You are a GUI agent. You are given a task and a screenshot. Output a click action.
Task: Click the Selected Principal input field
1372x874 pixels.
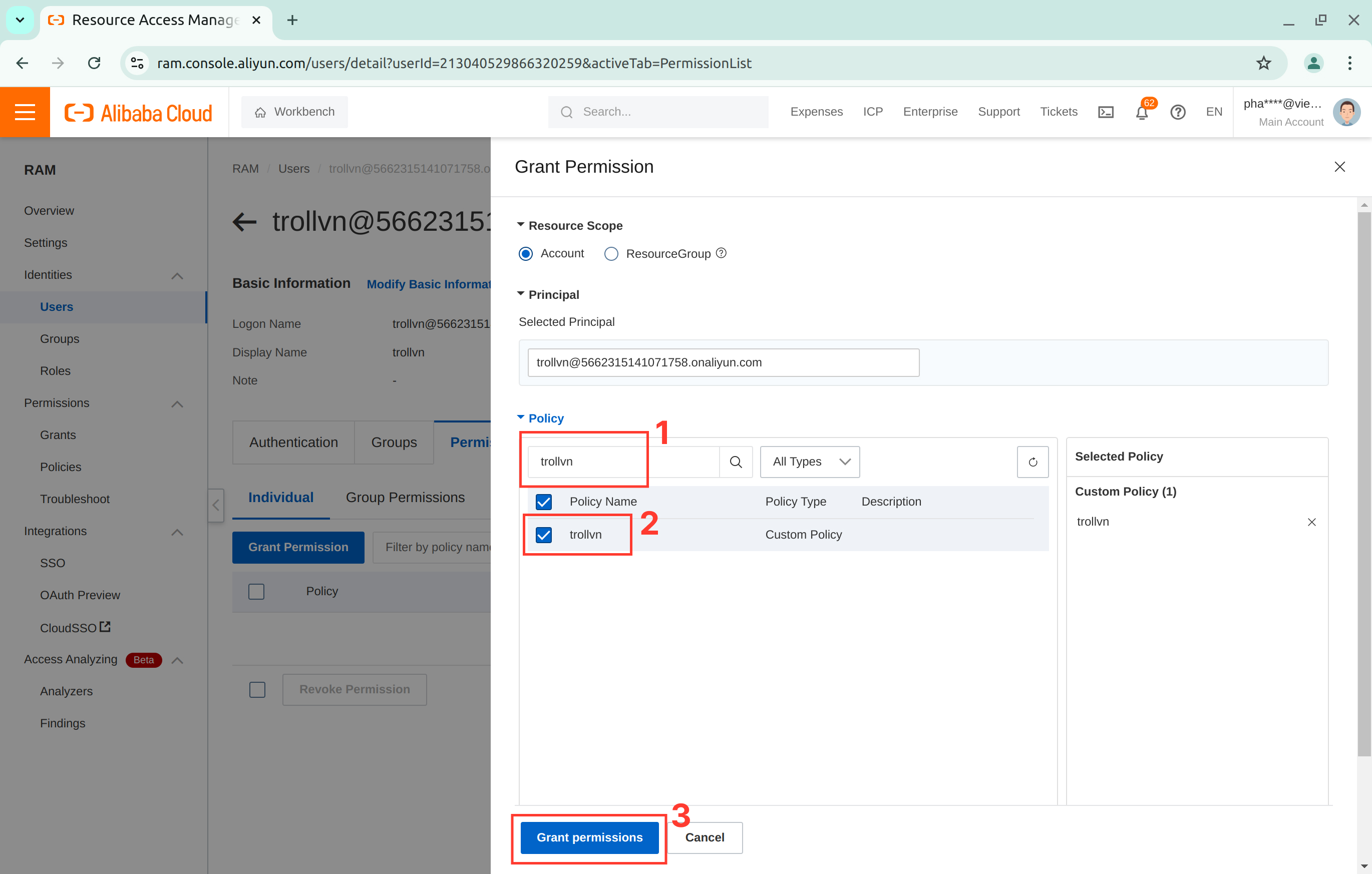(723, 363)
